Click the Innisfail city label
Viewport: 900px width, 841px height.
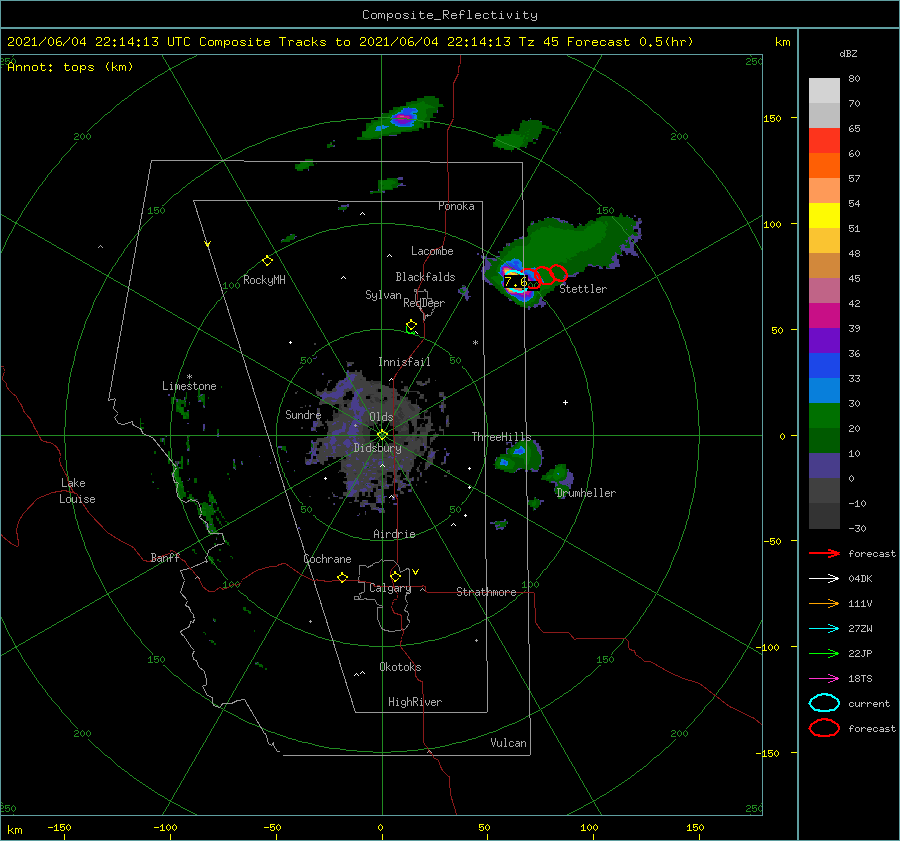(x=404, y=362)
